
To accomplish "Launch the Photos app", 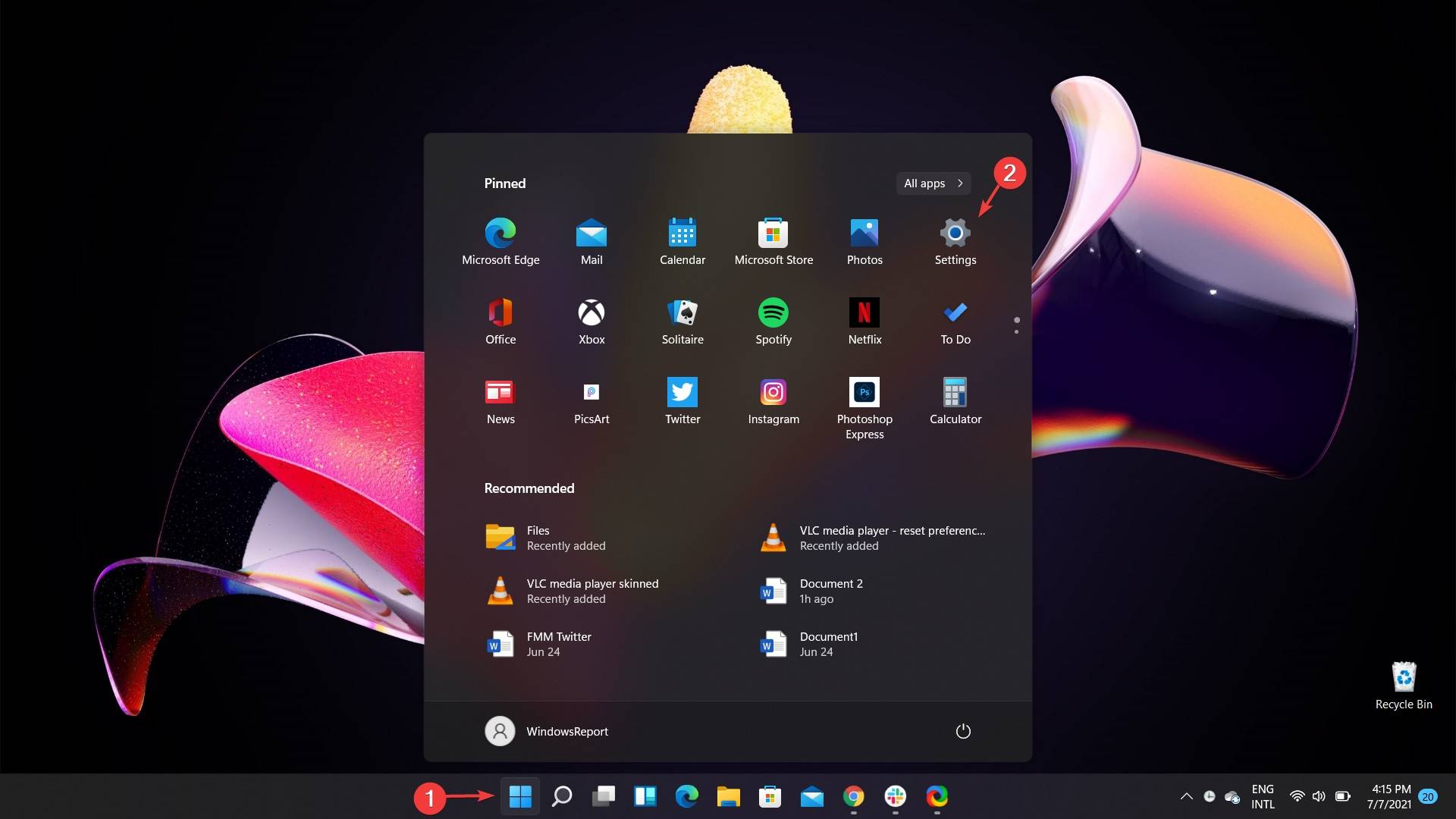I will tap(864, 241).
